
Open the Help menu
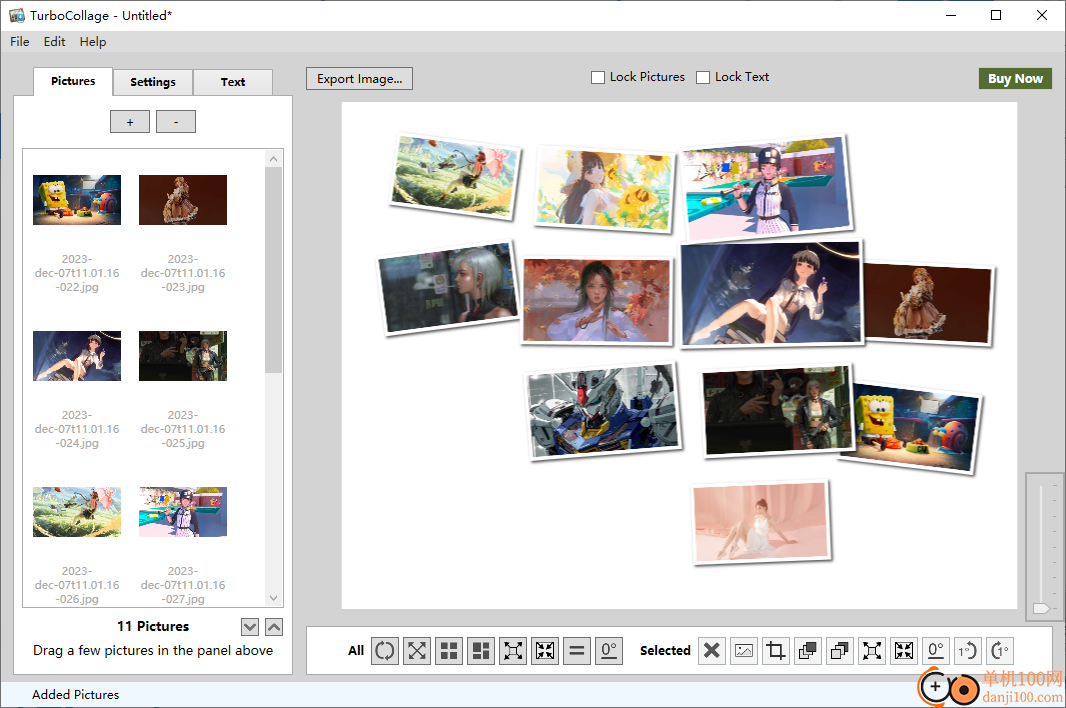pyautogui.click(x=92, y=41)
